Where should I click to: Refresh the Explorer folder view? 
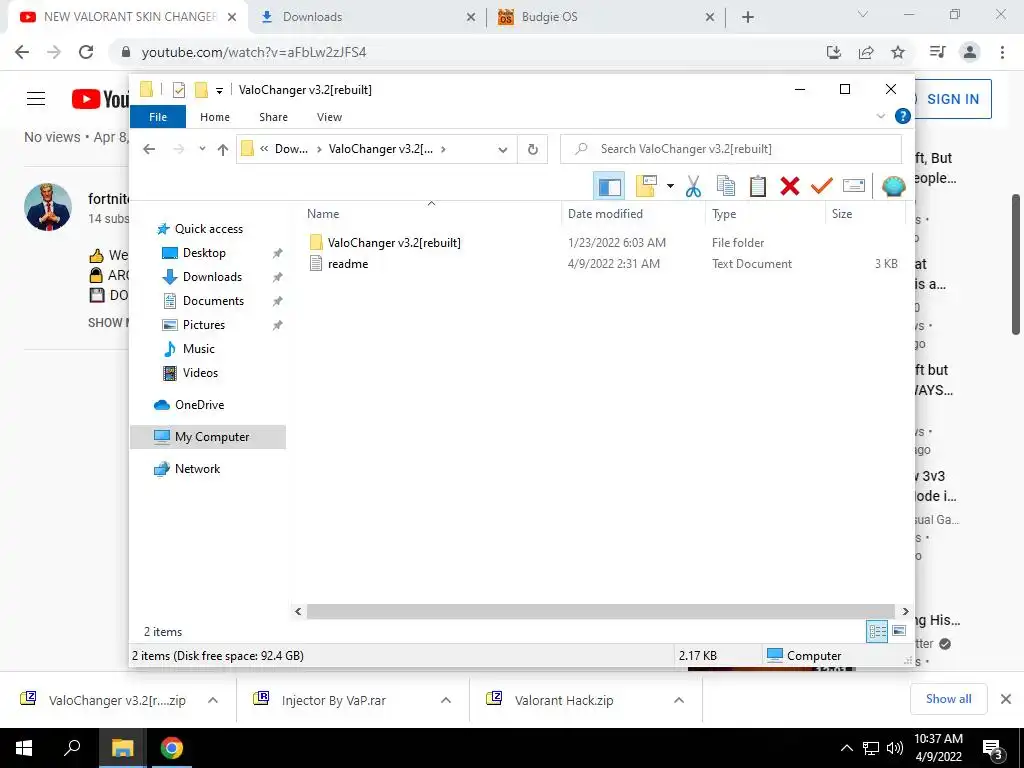tap(532, 150)
